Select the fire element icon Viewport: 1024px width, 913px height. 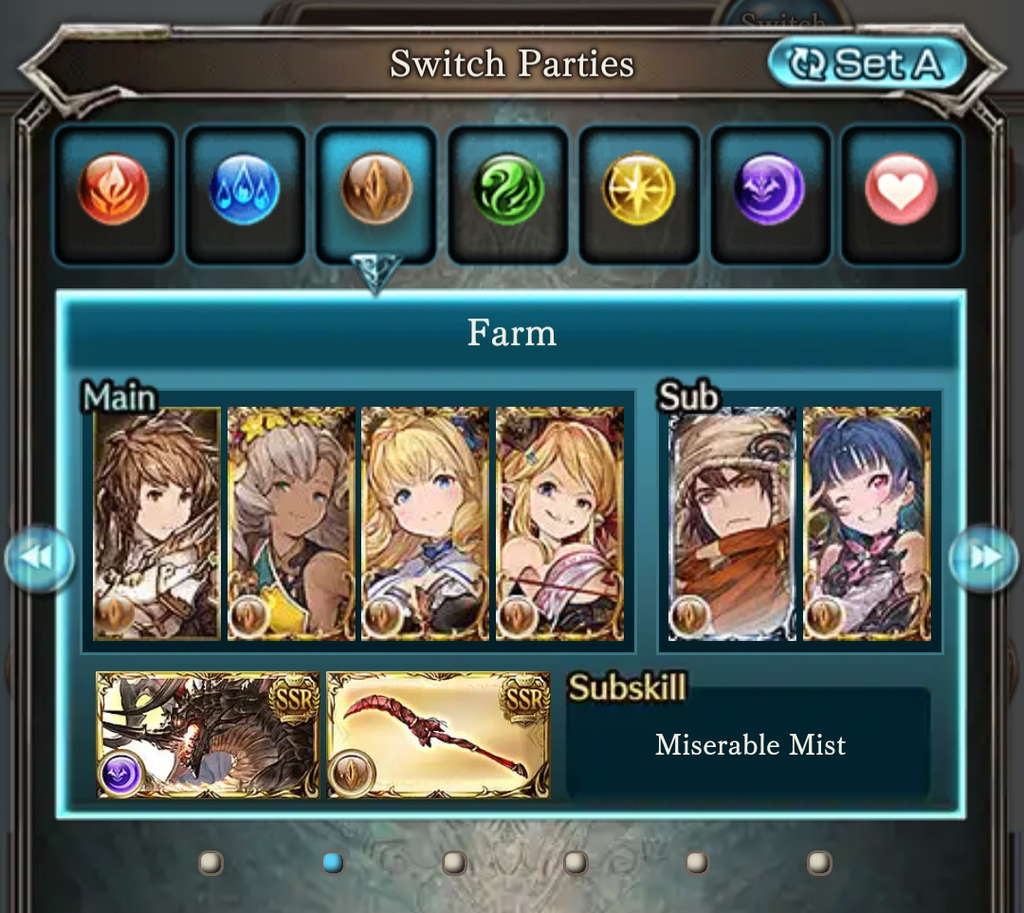(114, 189)
